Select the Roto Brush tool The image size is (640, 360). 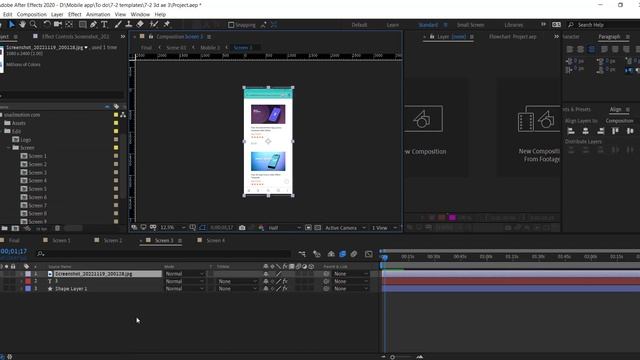click(x=154, y=24)
